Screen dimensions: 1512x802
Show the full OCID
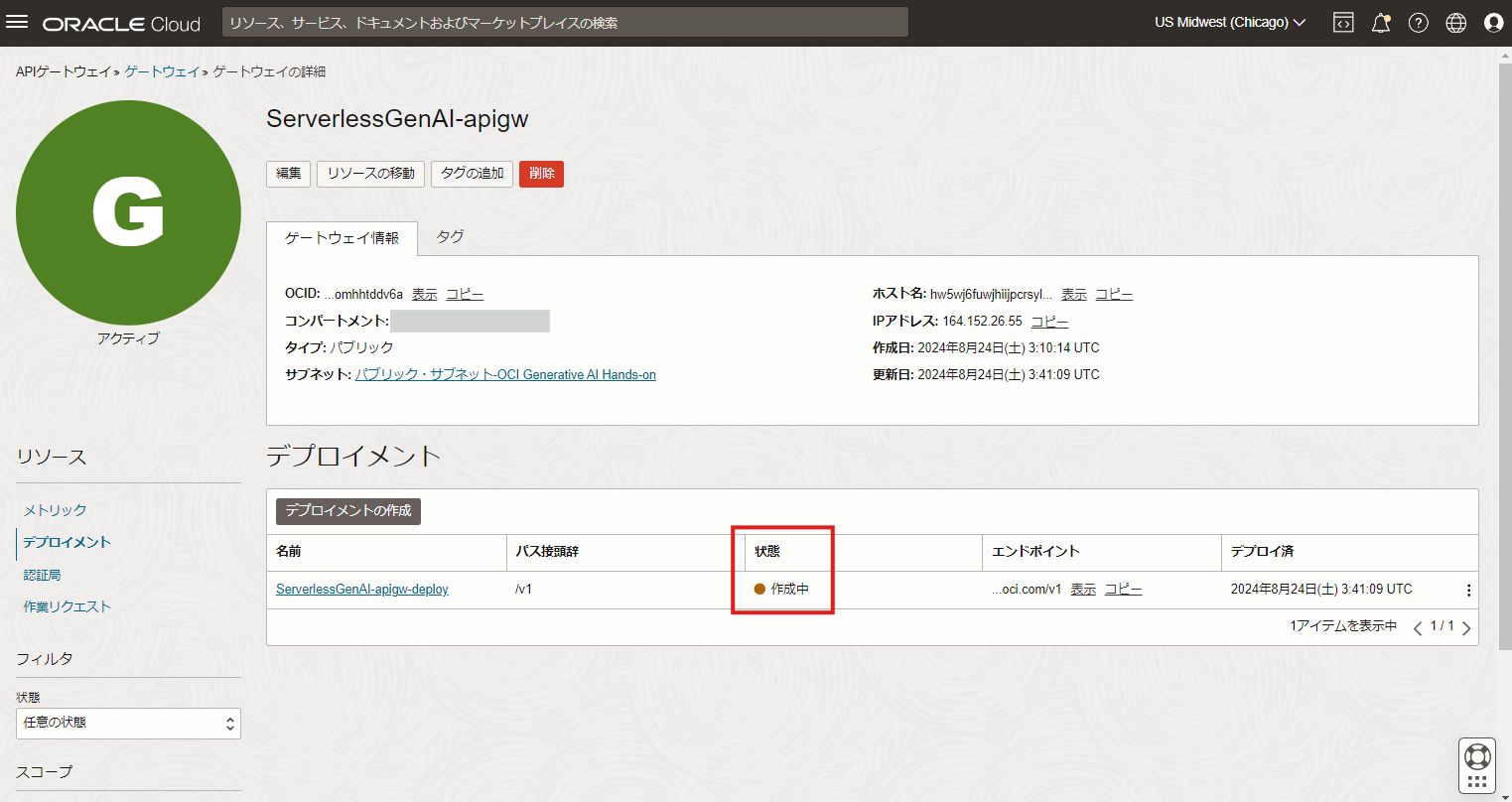coord(425,295)
